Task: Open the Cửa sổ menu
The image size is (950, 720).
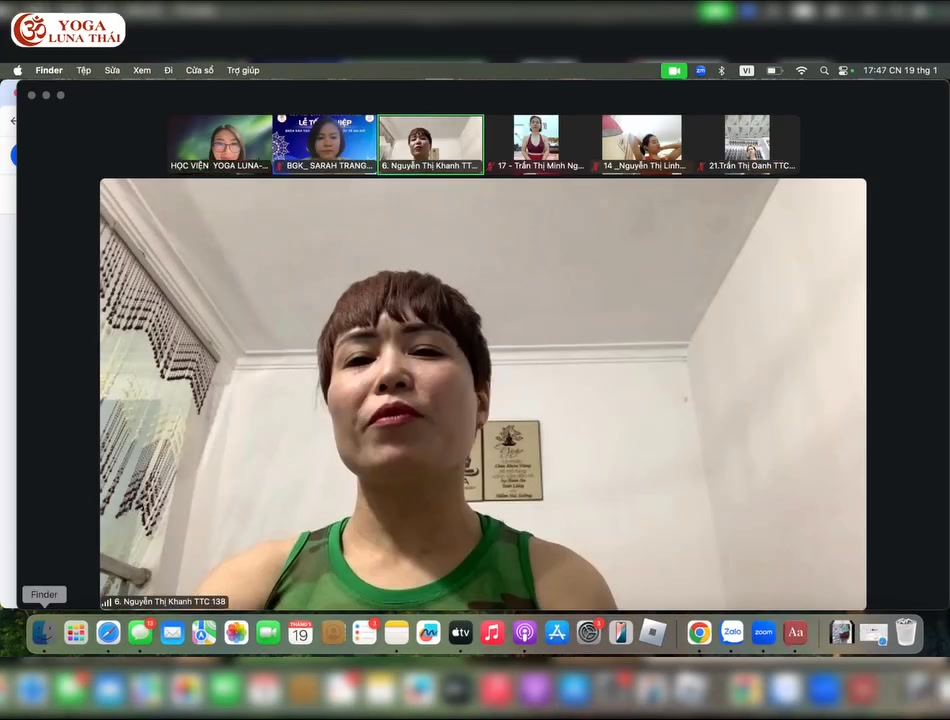Action: [200, 71]
